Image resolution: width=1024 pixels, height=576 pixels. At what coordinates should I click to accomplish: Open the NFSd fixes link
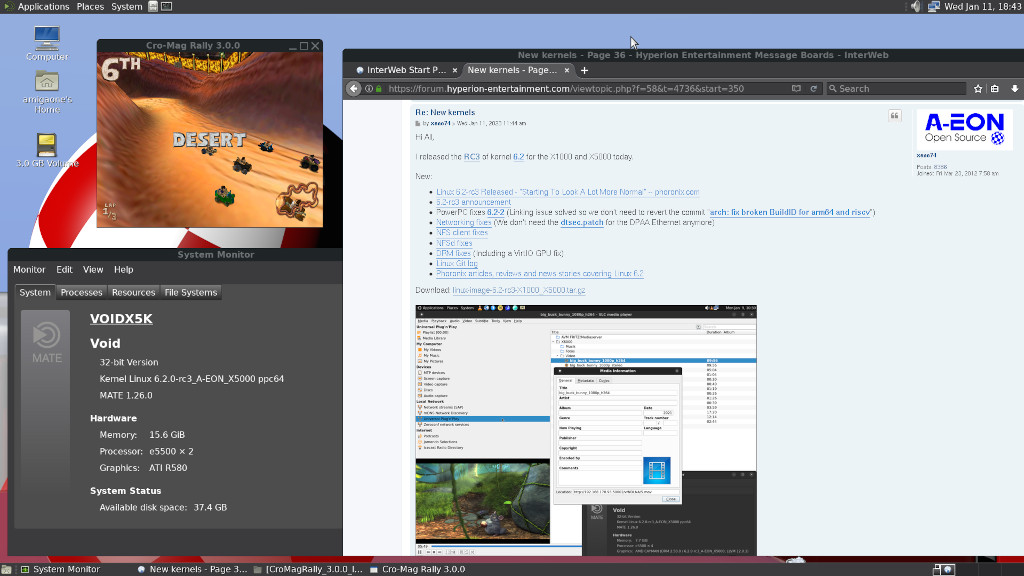pyautogui.click(x=454, y=243)
